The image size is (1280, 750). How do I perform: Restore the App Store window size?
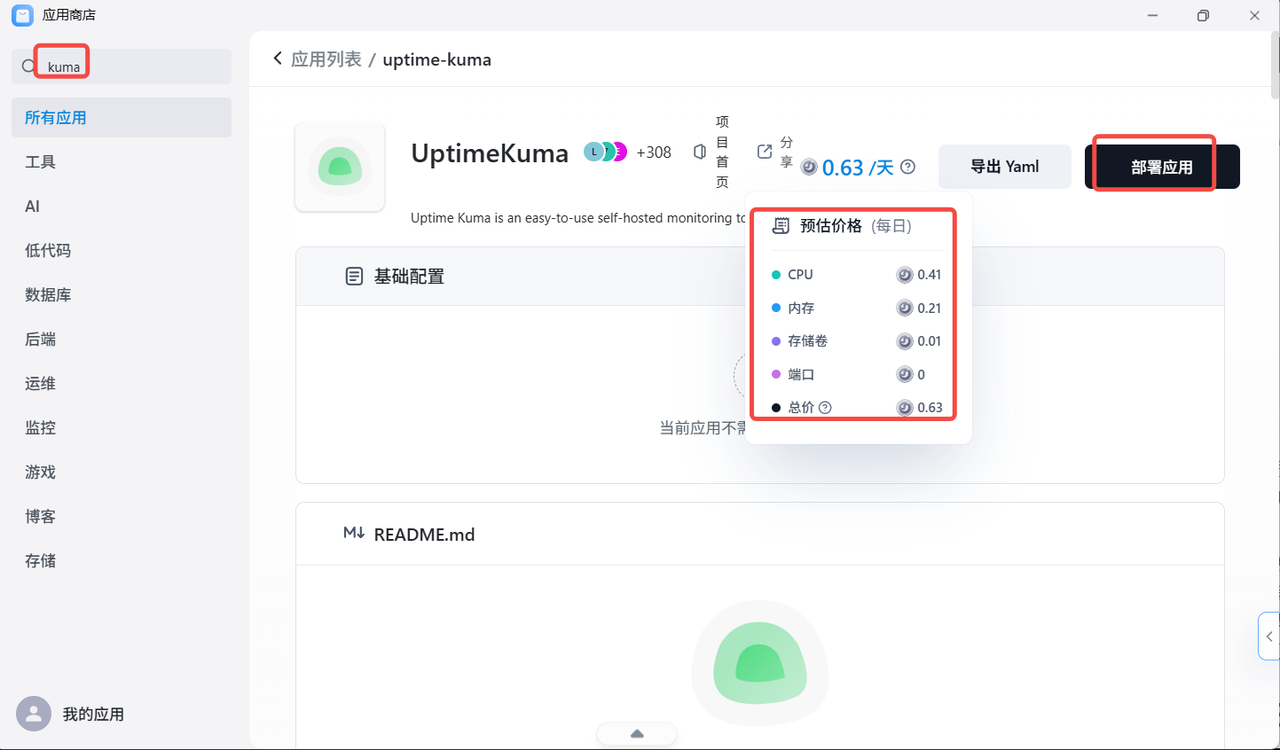click(1203, 15)
